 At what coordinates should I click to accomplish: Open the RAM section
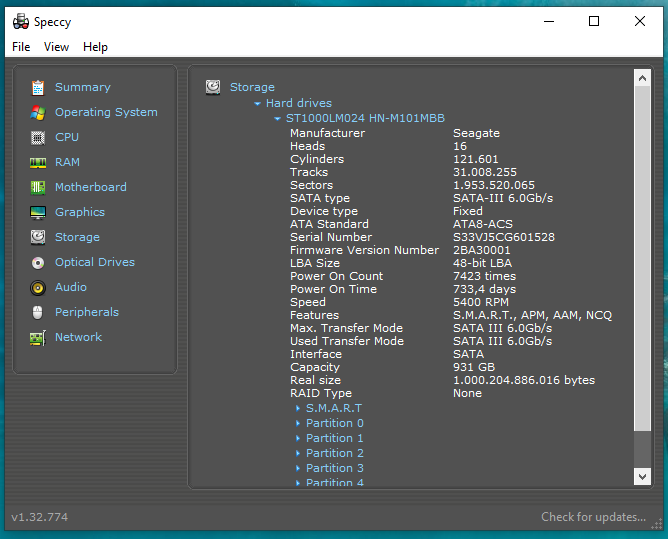(67, 162)
